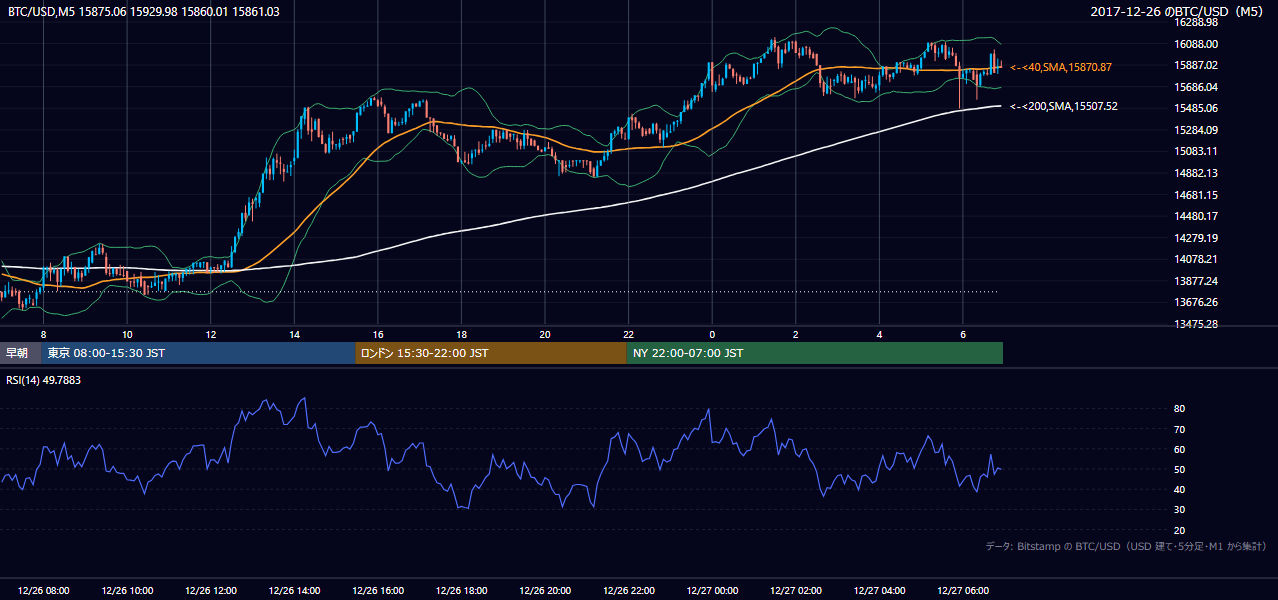The height and width of the screenshot is (600, 1278).
Task: Click the RSI 80 level label
Action: (x=1180, y=409)
